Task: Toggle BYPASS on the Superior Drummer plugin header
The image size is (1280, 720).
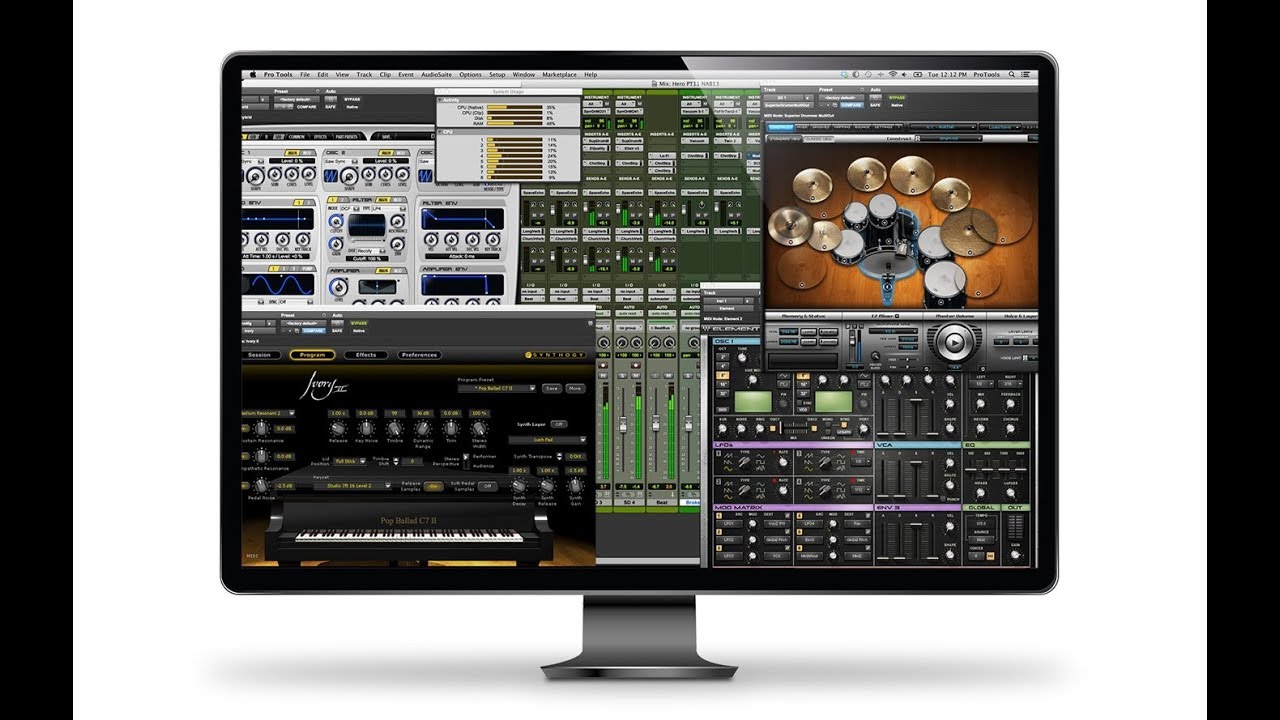Action: coord(896,98)
